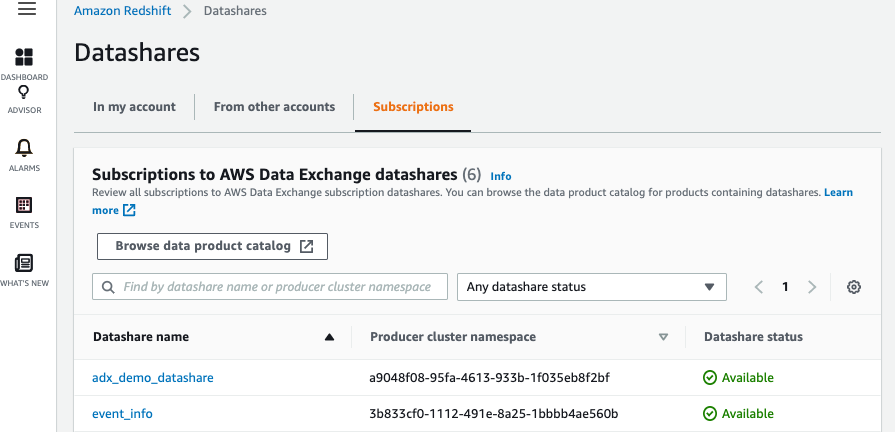This screenshot has height=432, width=895.
Task: Click the Amazon Redshift breadcrumb link
Action: (123, 11)
